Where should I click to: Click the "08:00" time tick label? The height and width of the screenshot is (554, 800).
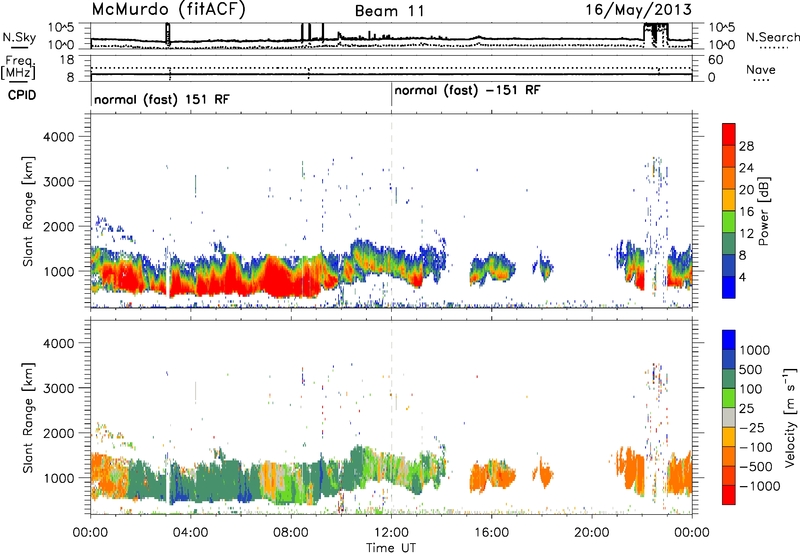[x=291, y=533]
